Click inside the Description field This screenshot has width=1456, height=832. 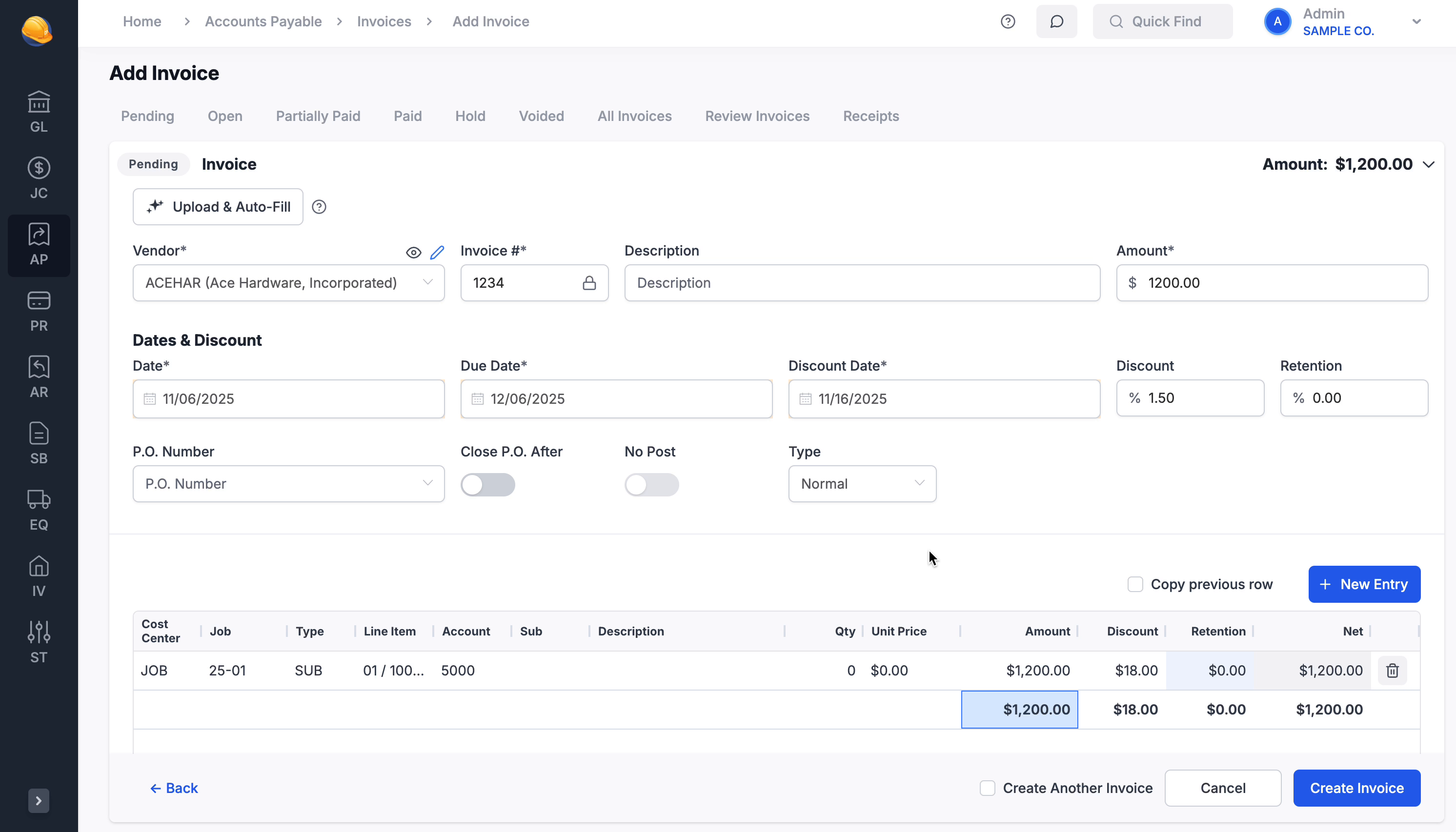tap(862, 282)
